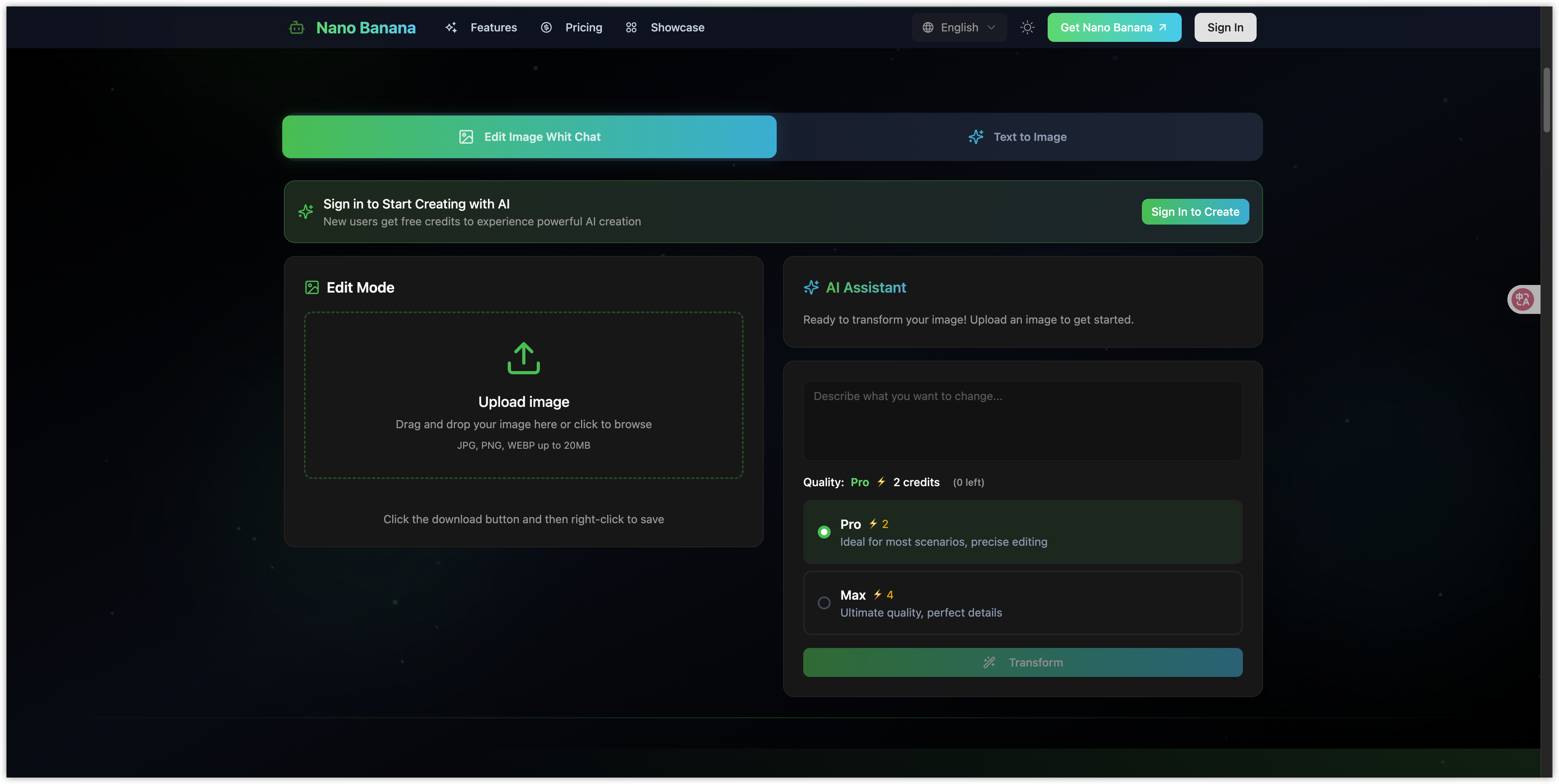Click the sparkle icon in sign-in banner

pyautogui.click(x=306, y=212)
